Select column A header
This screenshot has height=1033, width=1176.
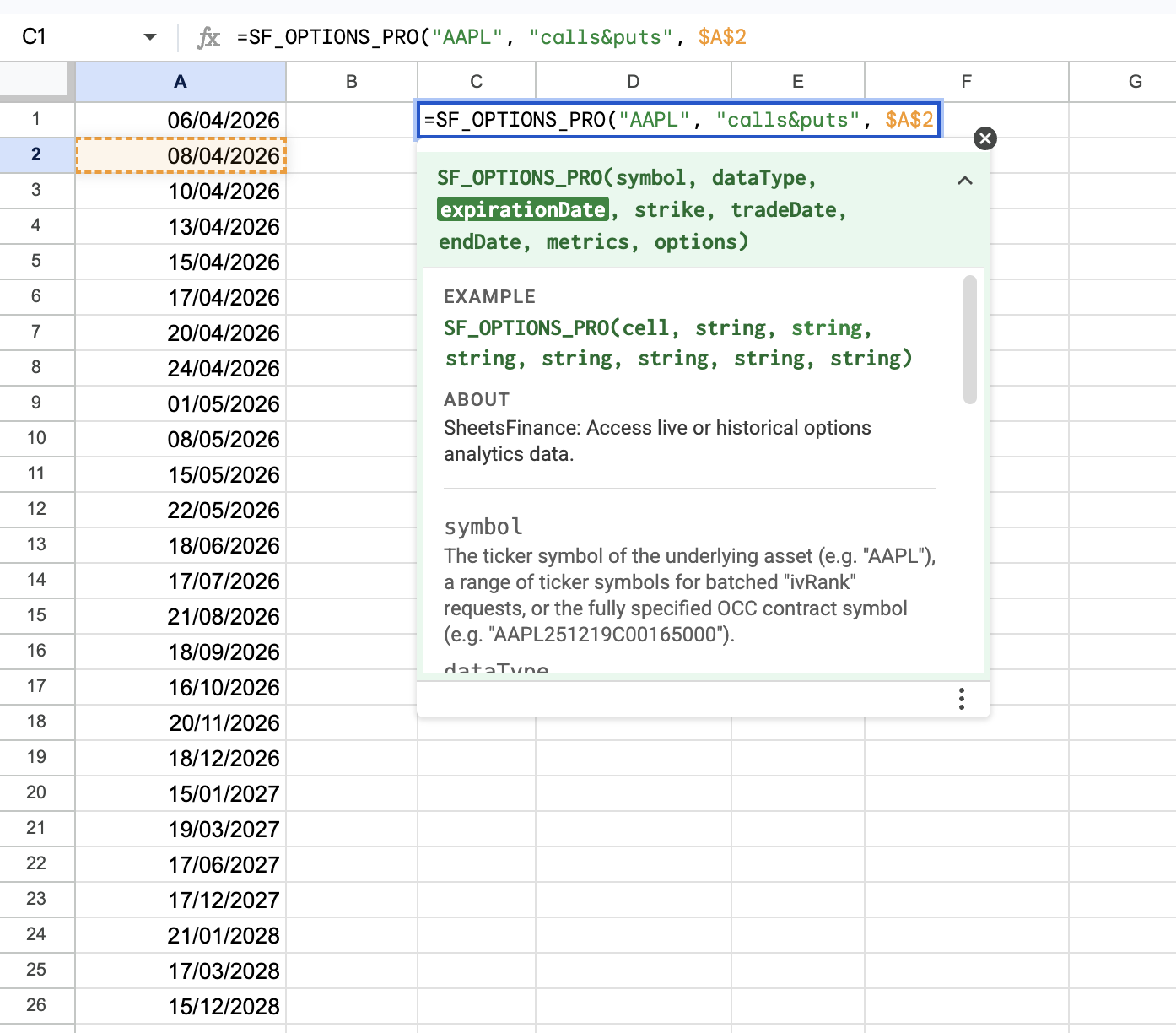click(181, 82)
